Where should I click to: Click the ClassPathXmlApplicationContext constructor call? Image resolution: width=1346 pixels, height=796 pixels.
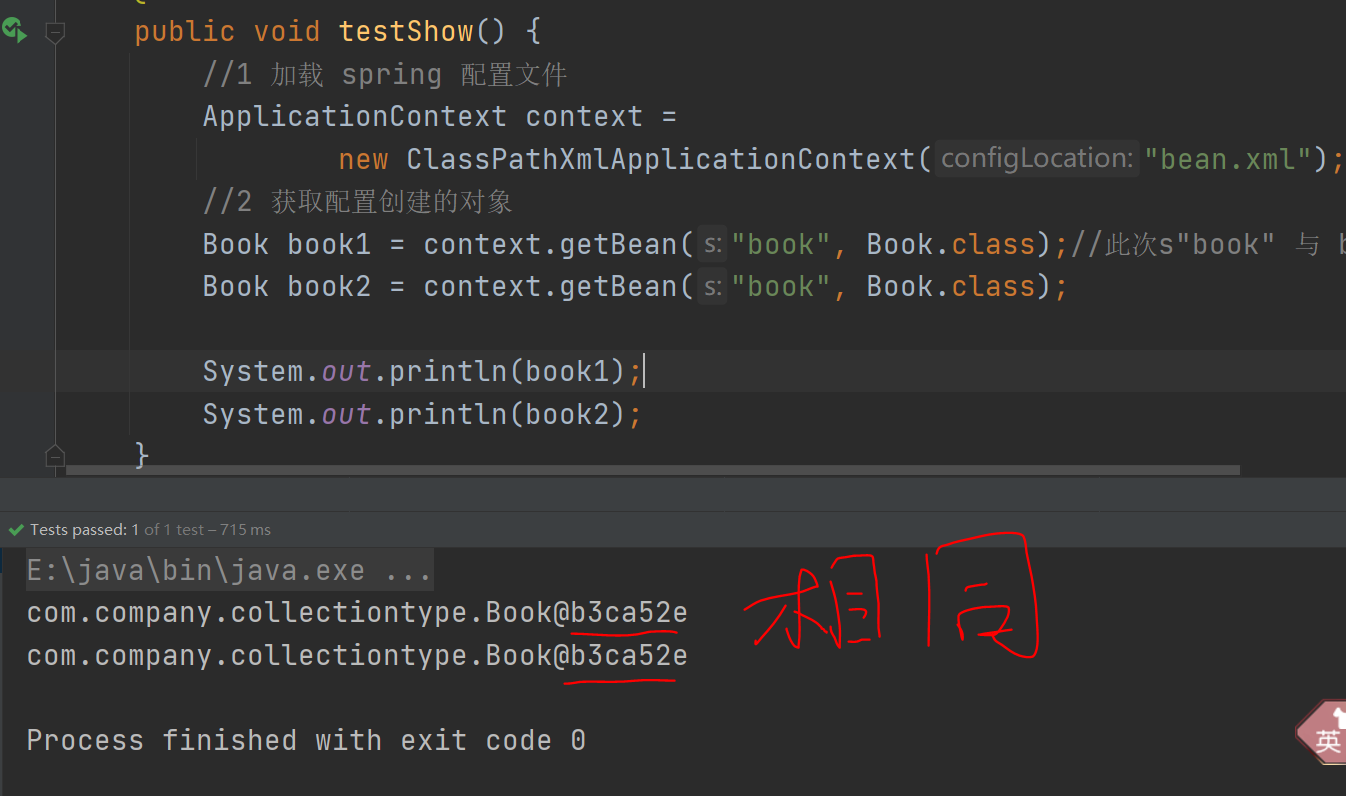661,159
